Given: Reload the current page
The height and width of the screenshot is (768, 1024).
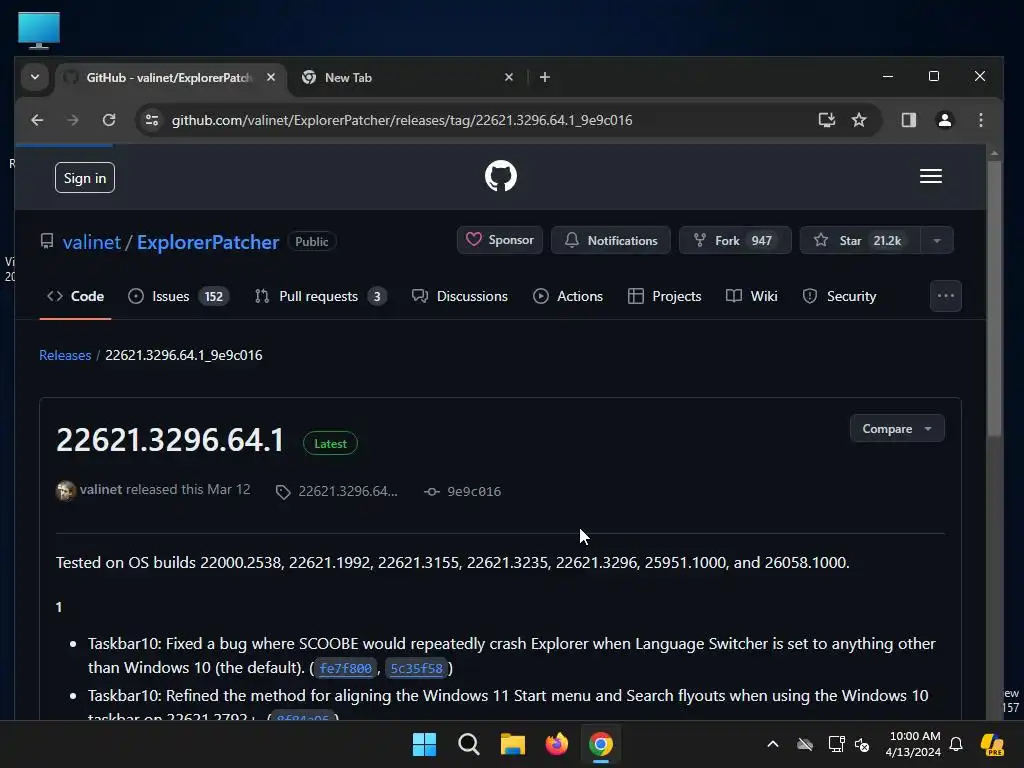Looking at the screenshot, I should click(x=109, y=120).
